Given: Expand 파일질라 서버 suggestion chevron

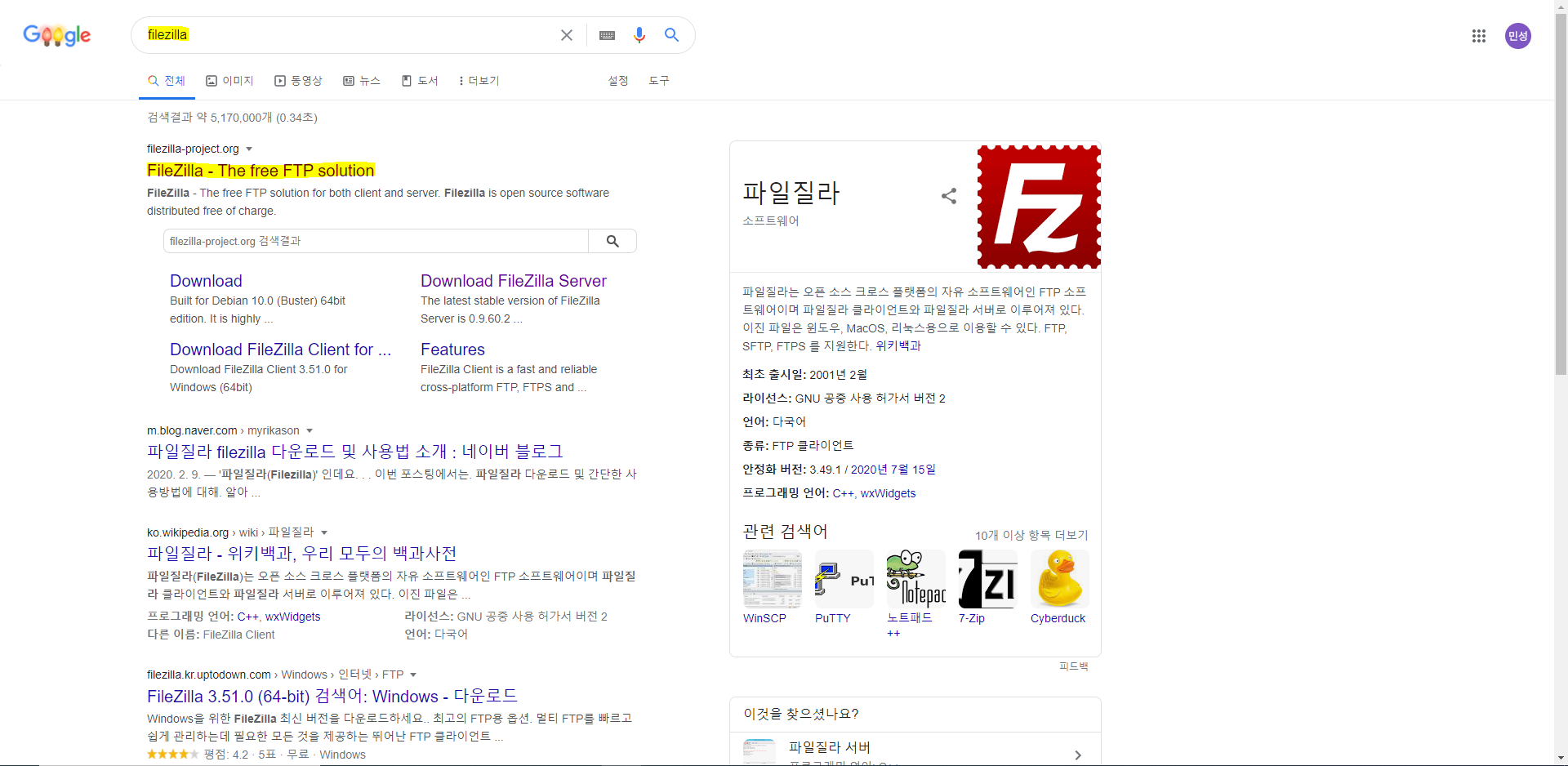Looking at the screenshot, I should coord(1078,755).
